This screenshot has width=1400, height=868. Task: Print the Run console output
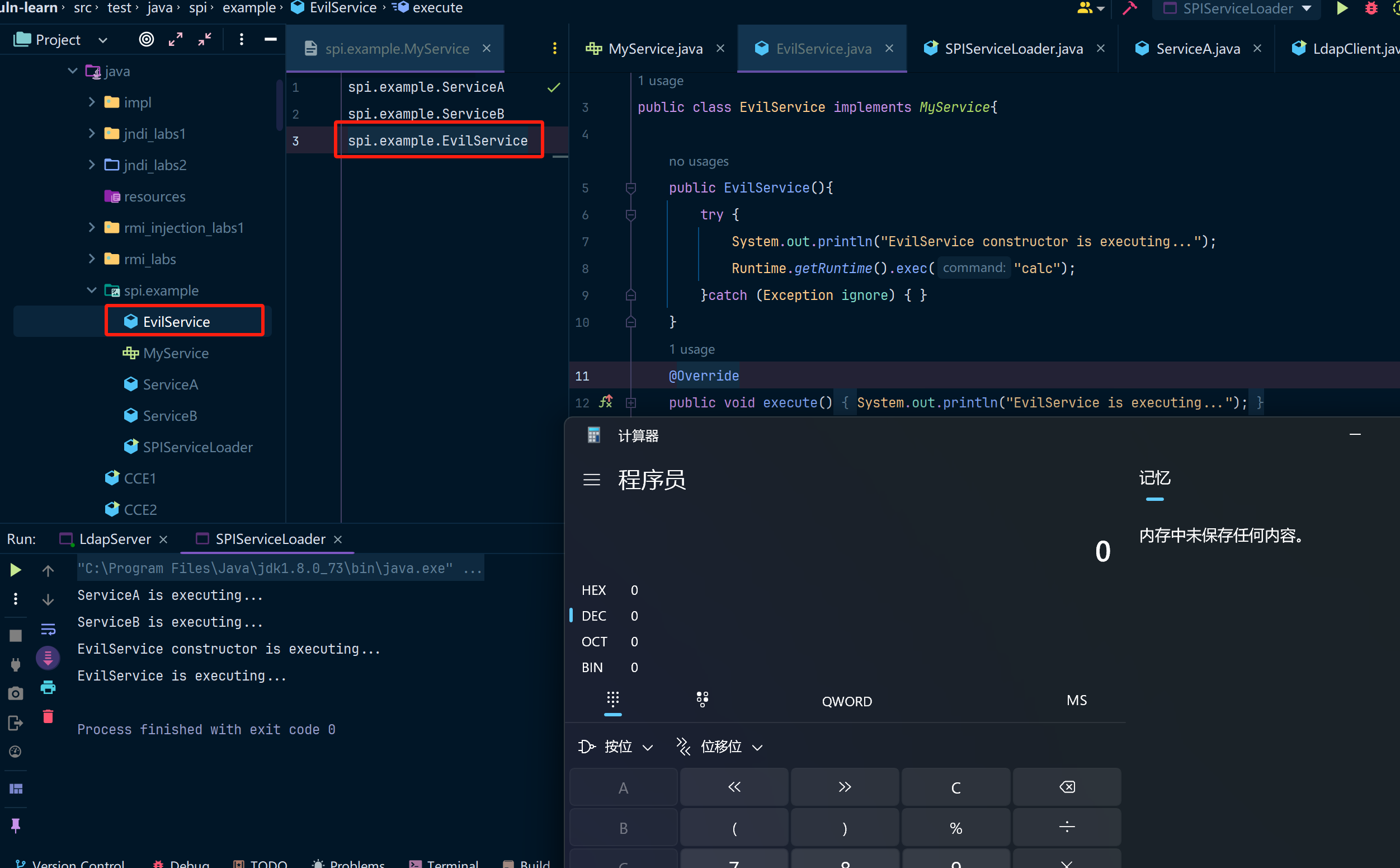coord(48,687)
